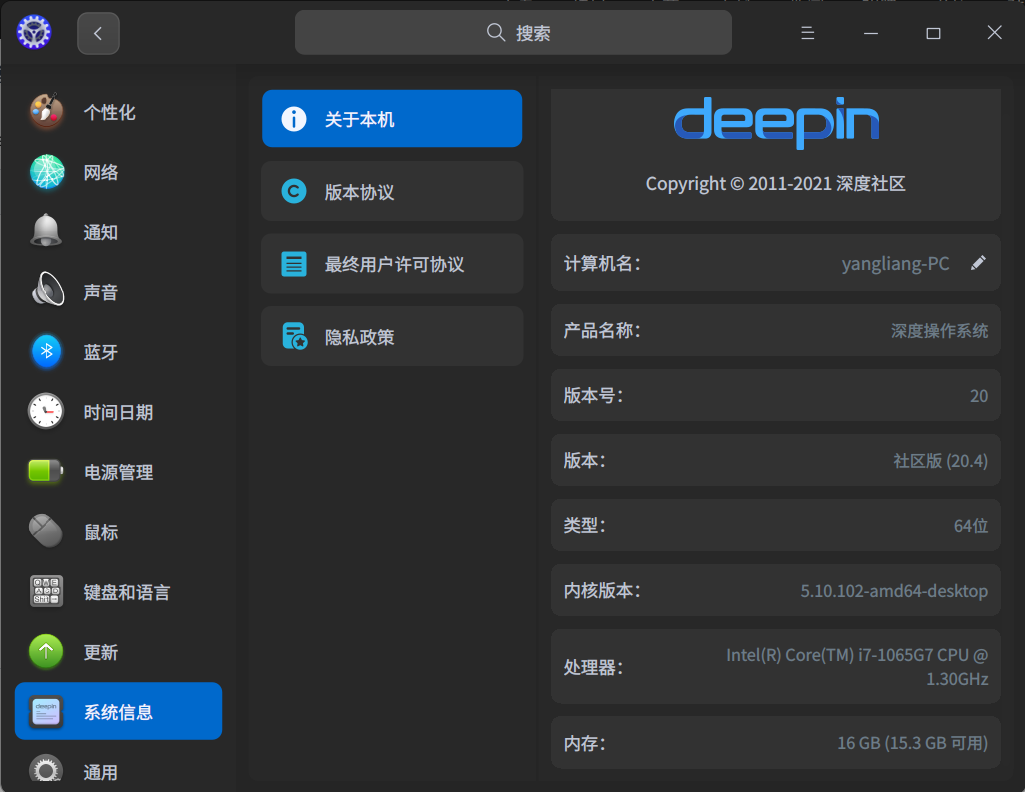Open 蓝牙 settings label
This screenshot has width=1025, height=792.
pyautogui.click(x=101, y=352)
